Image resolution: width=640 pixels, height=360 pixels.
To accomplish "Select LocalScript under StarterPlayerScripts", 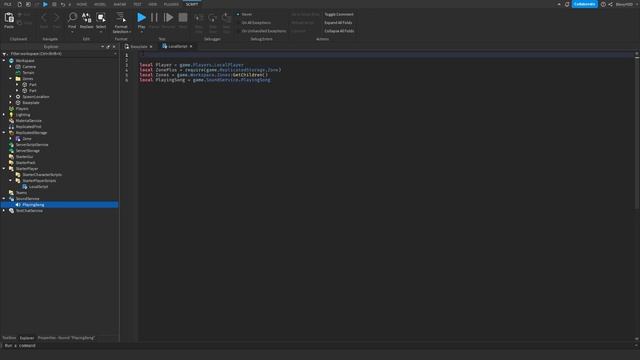I will point(38,187).
